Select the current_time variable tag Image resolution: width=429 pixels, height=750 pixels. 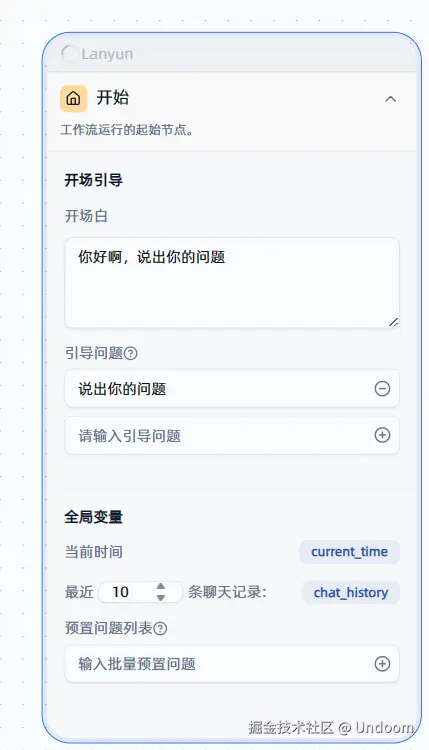coord(350,552)
